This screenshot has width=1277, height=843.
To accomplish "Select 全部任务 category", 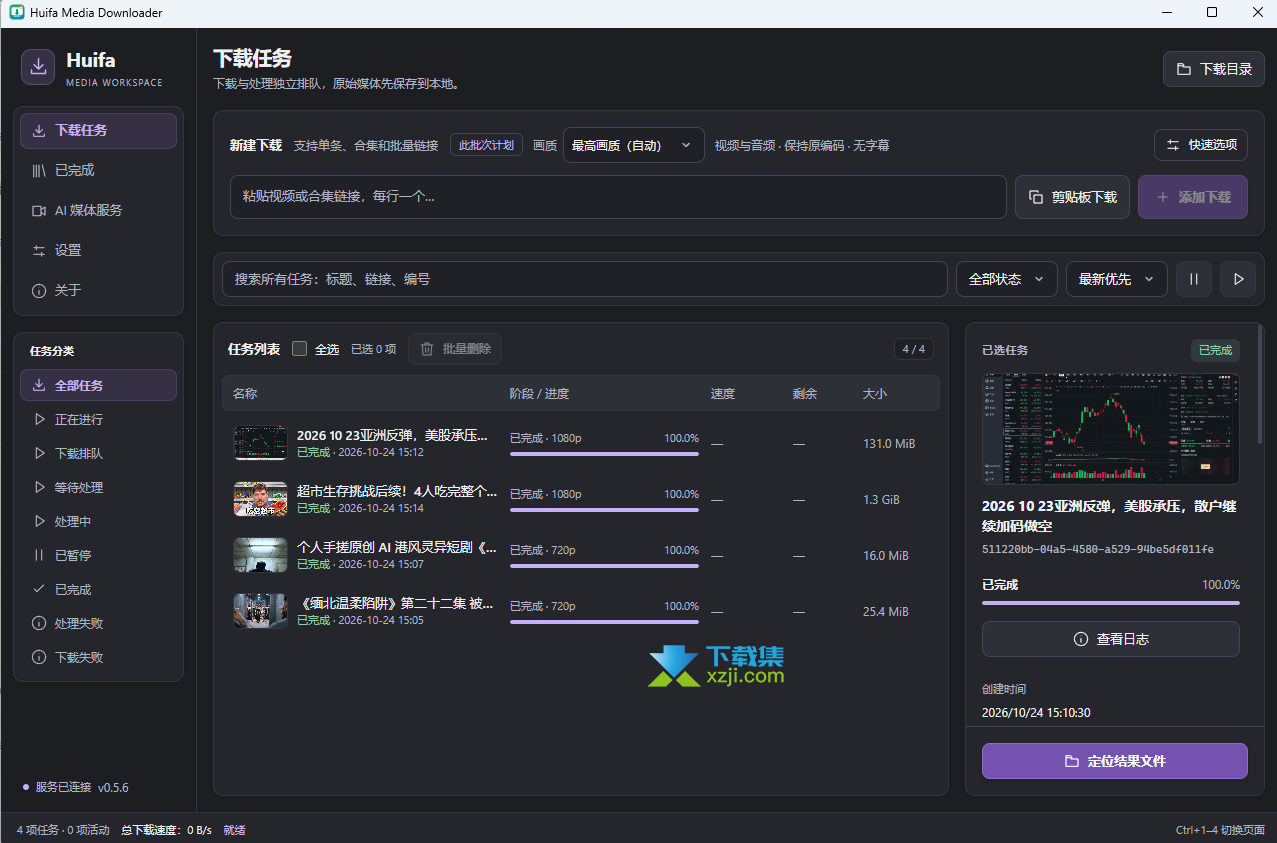I will click(x=98, y=385).
